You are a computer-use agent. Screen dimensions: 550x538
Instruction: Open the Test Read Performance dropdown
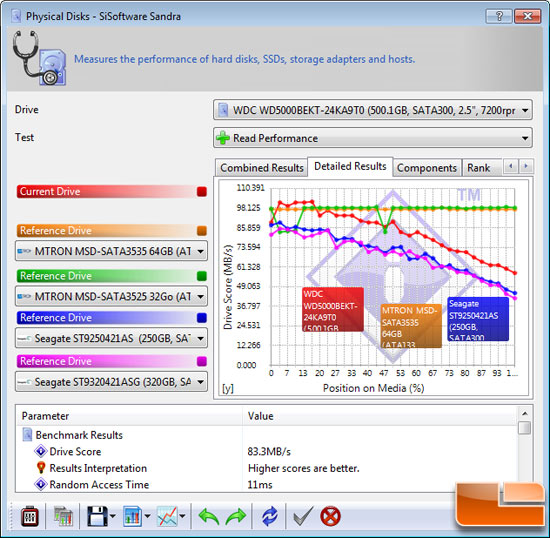click(x=373, y=138)
